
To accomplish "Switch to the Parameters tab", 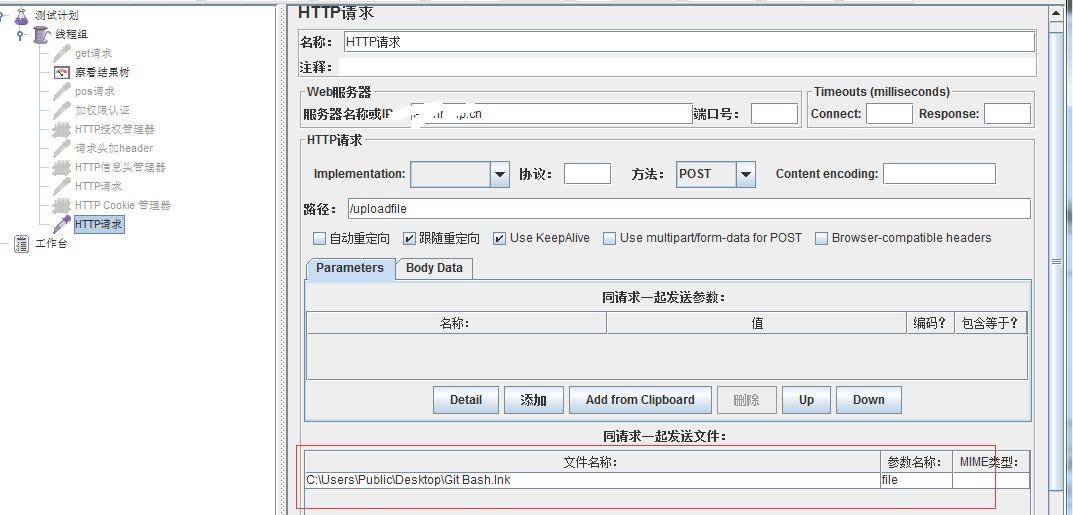I will tap(350, 268).
